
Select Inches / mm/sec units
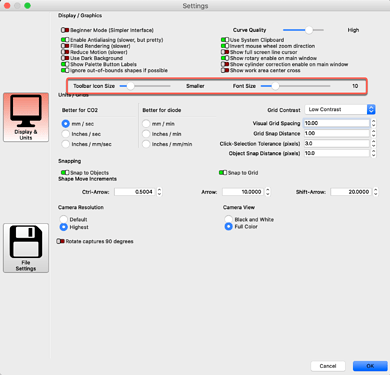click(x=66, y=144)
